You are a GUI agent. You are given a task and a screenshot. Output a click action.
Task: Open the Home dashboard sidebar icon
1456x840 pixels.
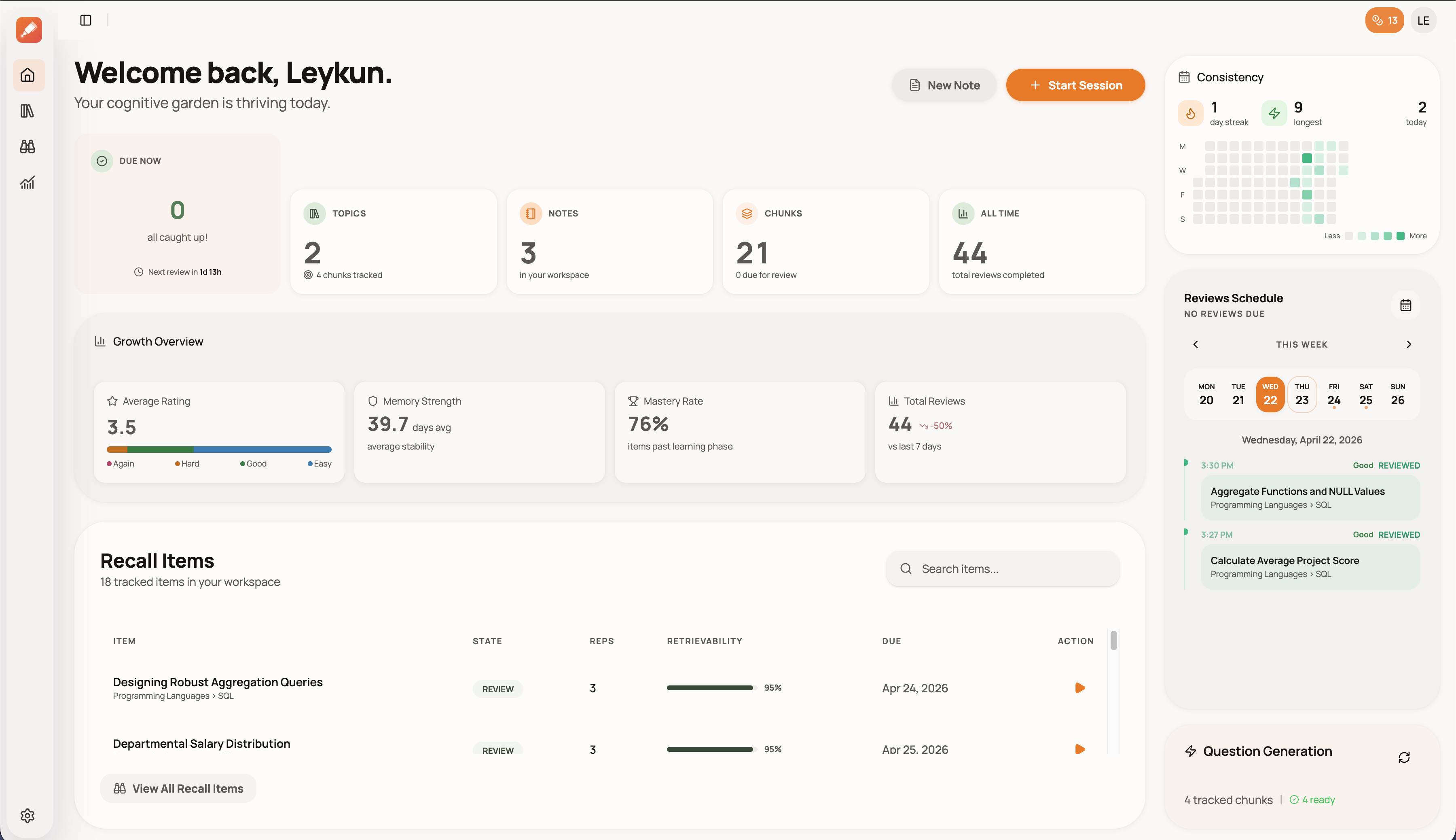[x=28, y=75]
